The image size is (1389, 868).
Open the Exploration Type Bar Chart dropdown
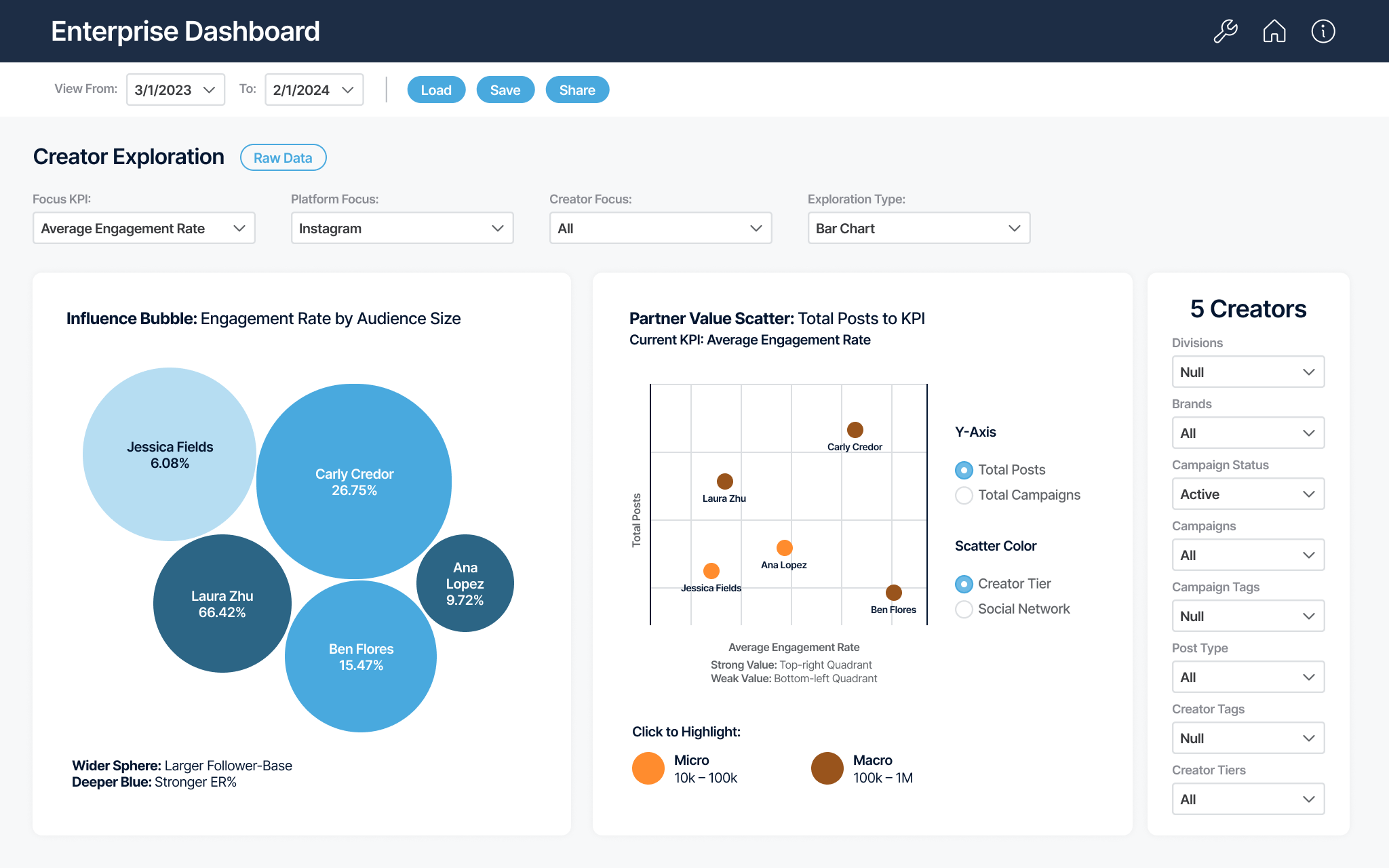point(919,229)
